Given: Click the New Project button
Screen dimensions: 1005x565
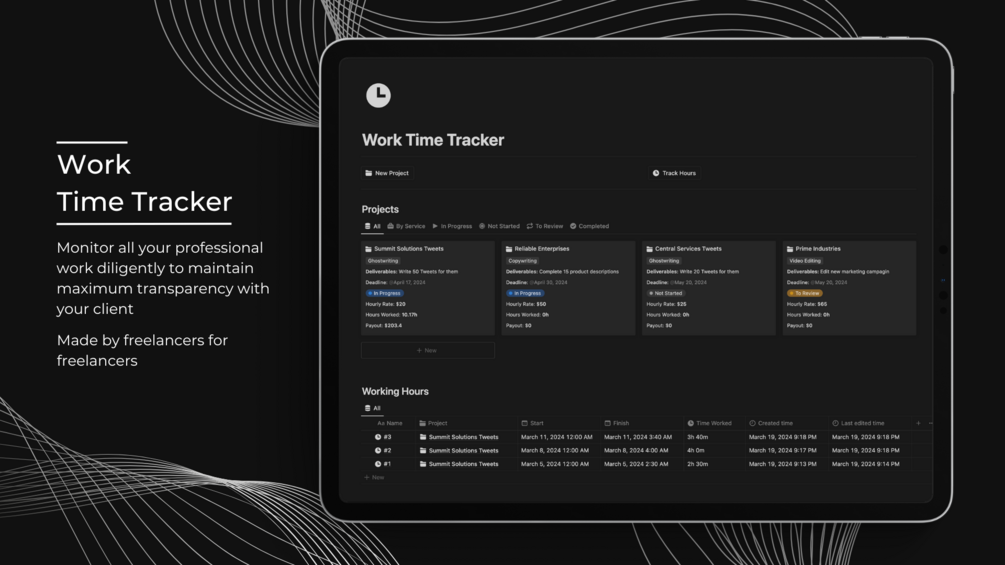Looking at the screenshot, I should (387, 173).
